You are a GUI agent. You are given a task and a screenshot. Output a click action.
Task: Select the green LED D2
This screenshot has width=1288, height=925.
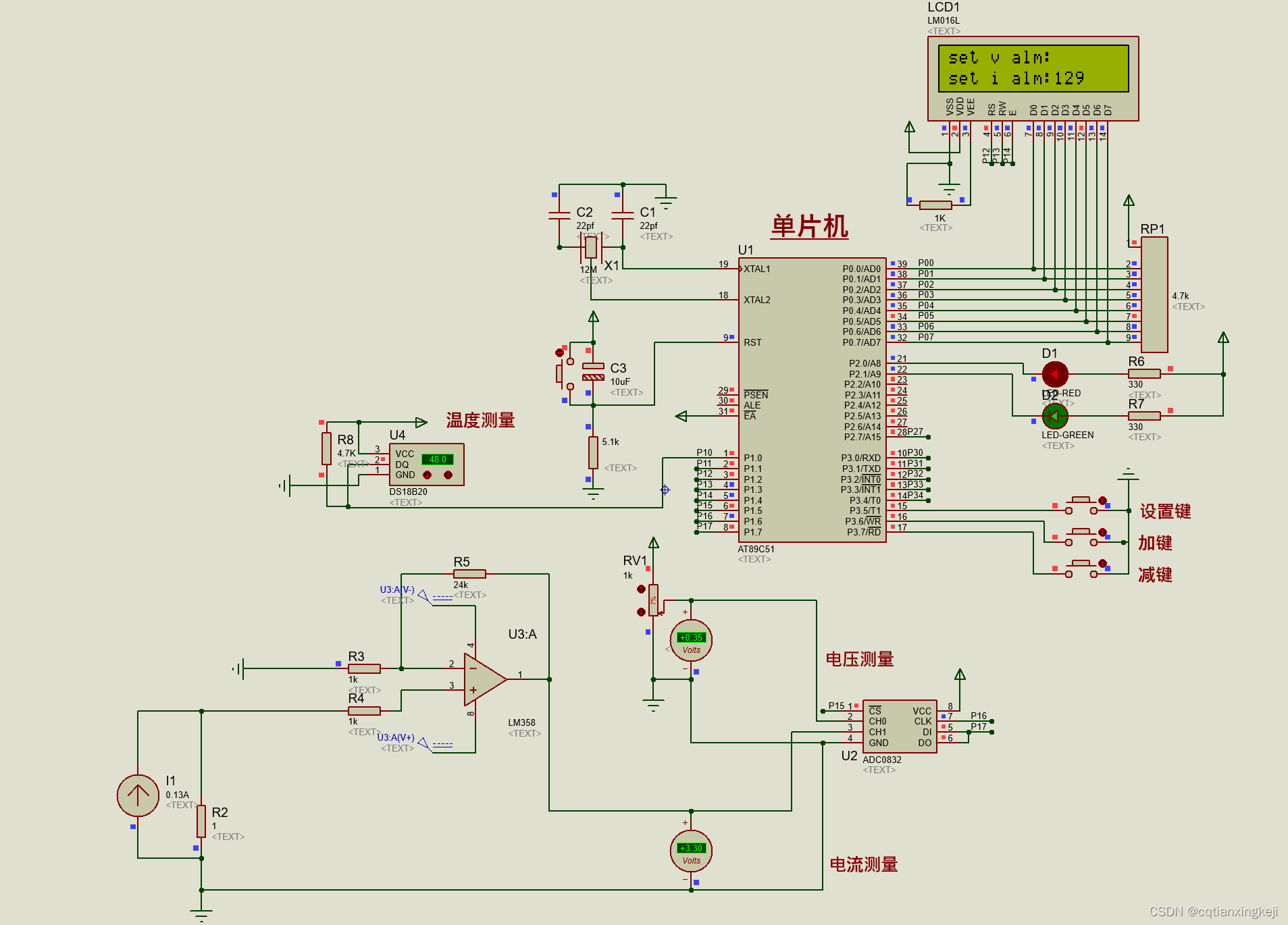click(x=1054, y=416)
